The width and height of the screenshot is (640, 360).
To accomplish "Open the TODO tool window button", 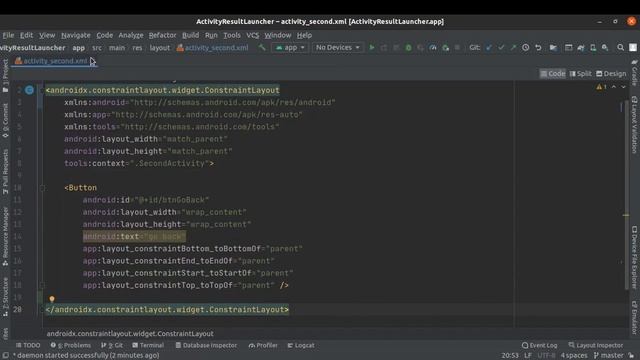I will point(28,345).
